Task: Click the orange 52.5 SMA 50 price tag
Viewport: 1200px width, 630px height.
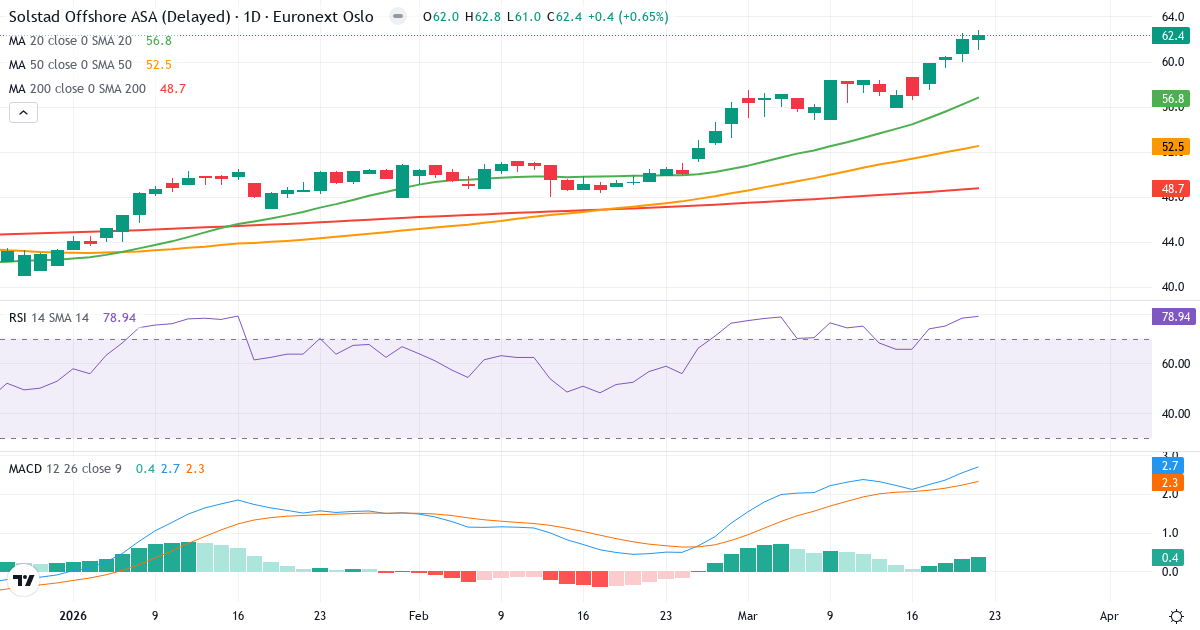Action: pos(1168,147)
